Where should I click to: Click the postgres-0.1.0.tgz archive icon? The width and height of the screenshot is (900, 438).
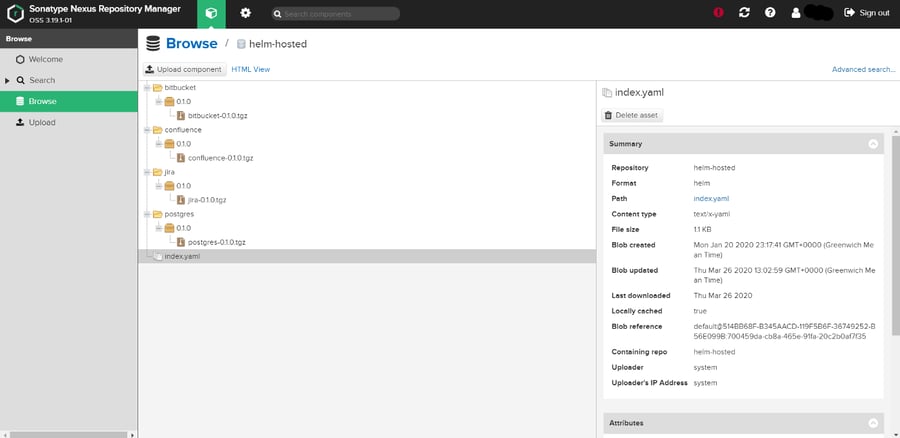pos(181,242)
